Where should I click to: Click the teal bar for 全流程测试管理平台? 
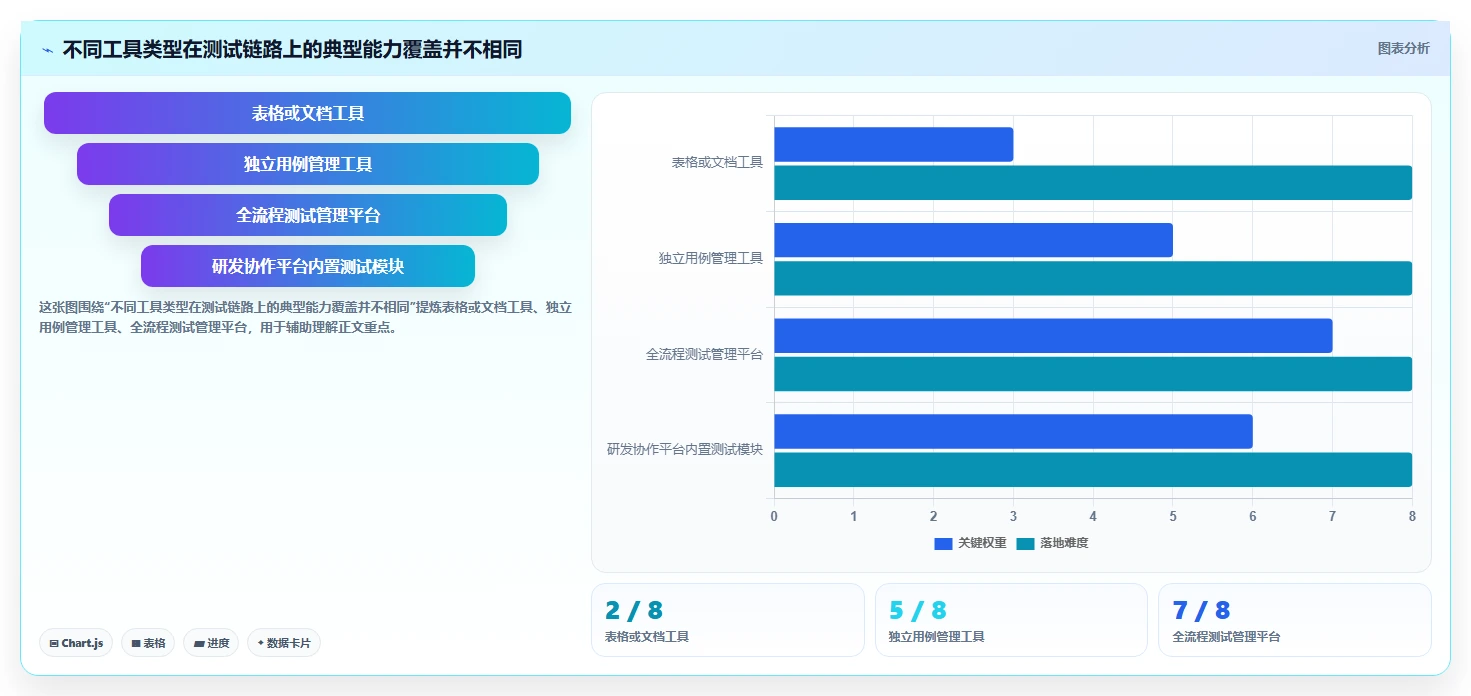click(x=1093, y=374)
